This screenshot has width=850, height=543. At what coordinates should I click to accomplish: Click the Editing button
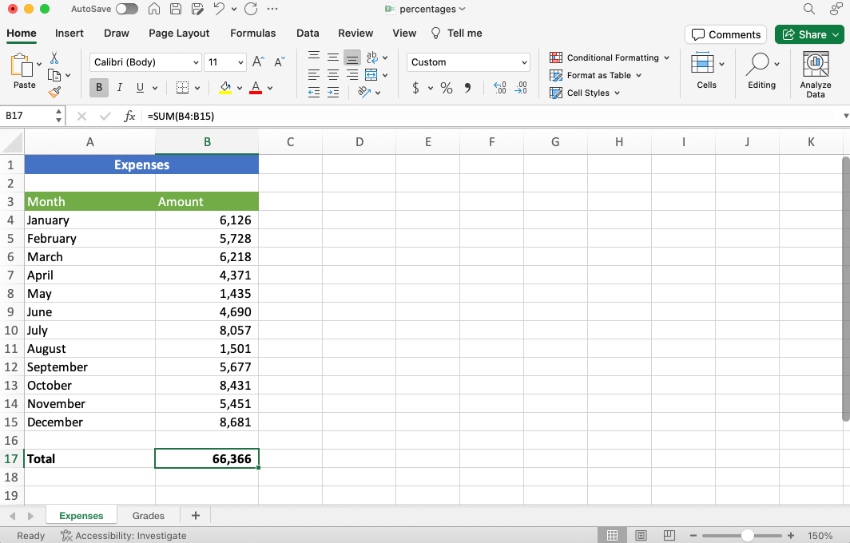click(762, 70)
